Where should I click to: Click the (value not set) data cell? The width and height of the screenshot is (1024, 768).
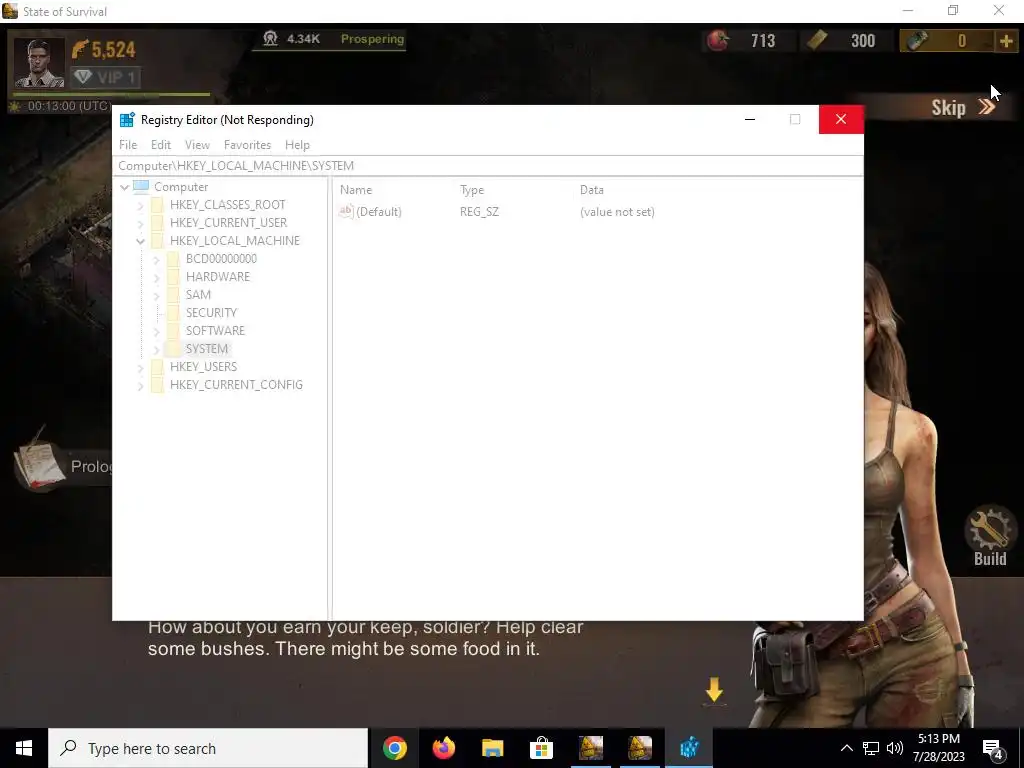pos(617,212)
